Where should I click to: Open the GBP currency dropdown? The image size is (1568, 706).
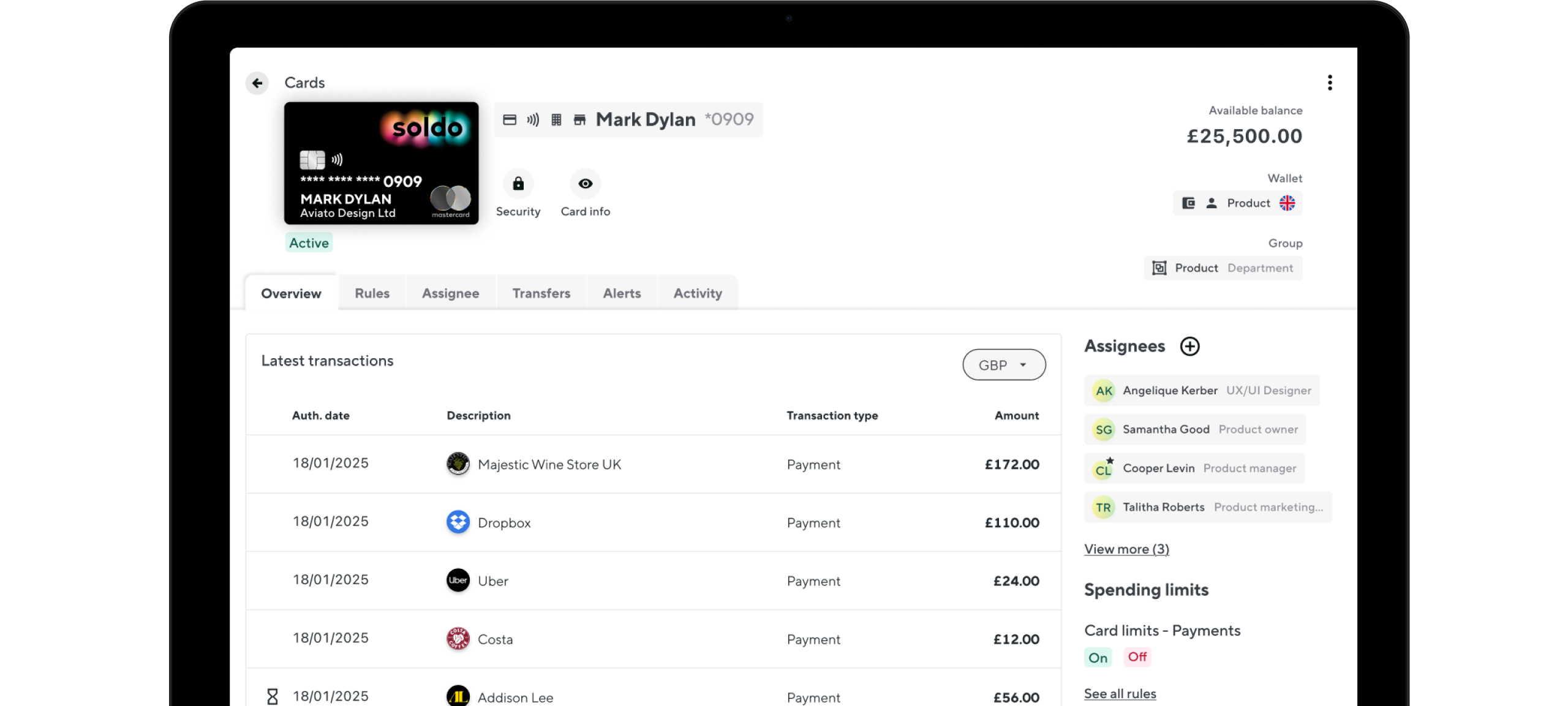pos(1004,365)
